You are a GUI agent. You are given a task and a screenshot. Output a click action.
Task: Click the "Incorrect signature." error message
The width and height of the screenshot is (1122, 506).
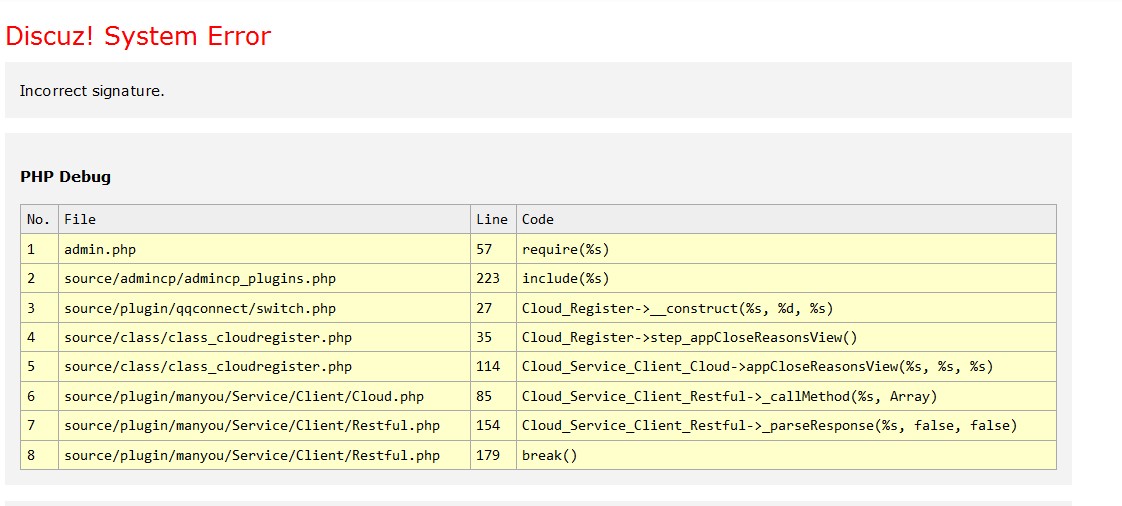92,91
